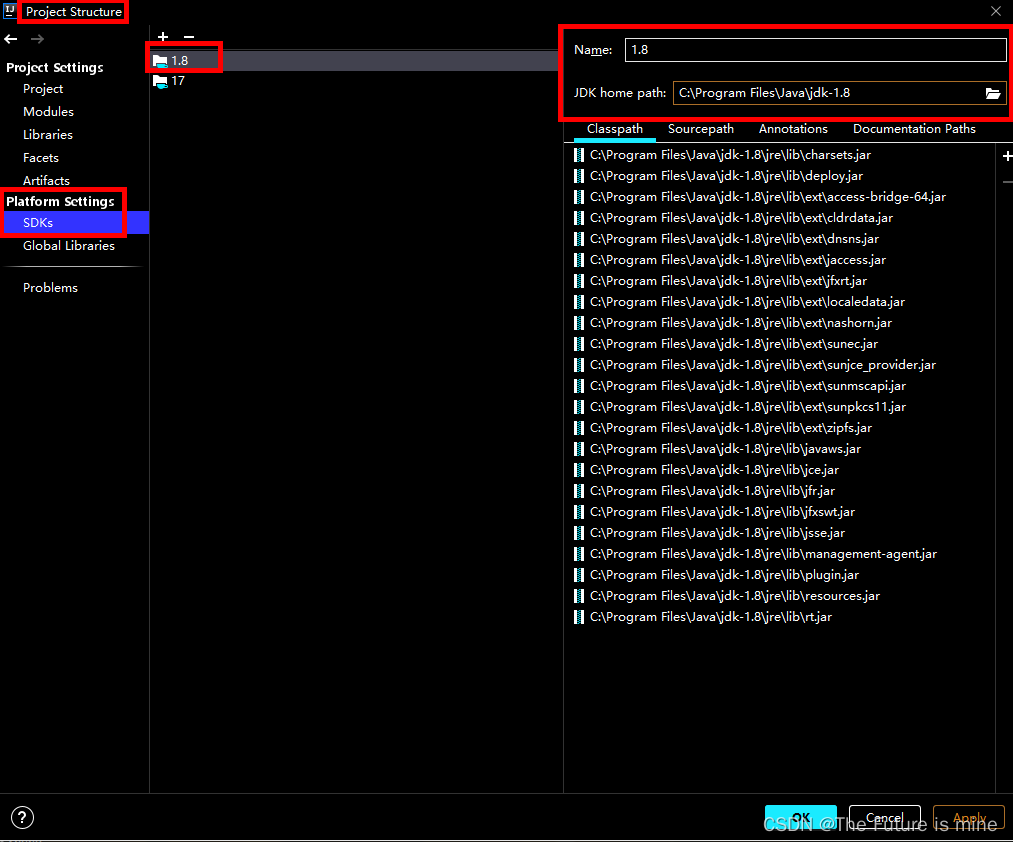The image size is (1013, 842).
Task: Add classpath entry with right-side plus icon
Action: 1007,156
